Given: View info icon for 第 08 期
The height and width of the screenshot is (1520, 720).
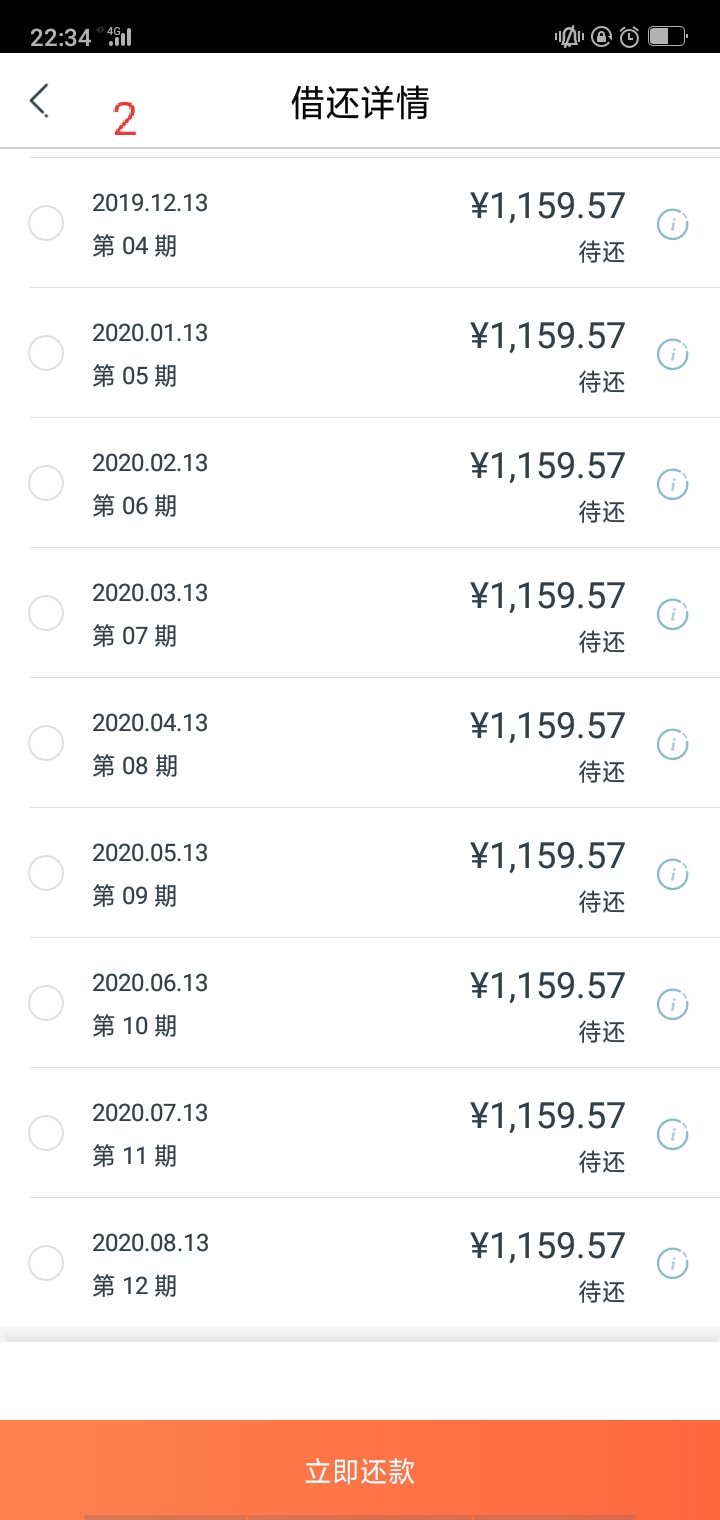Looking at the screenshot, I should point(672,745).
